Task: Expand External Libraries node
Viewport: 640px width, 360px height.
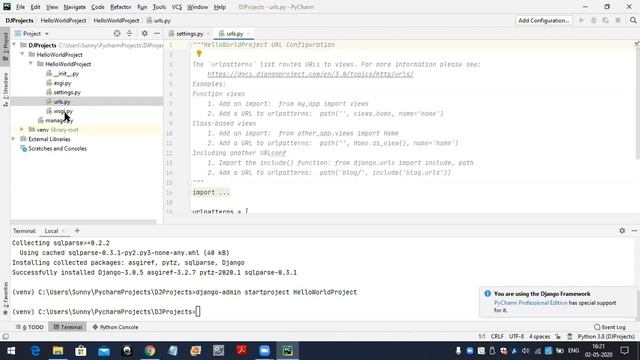Action: (14, 139)
